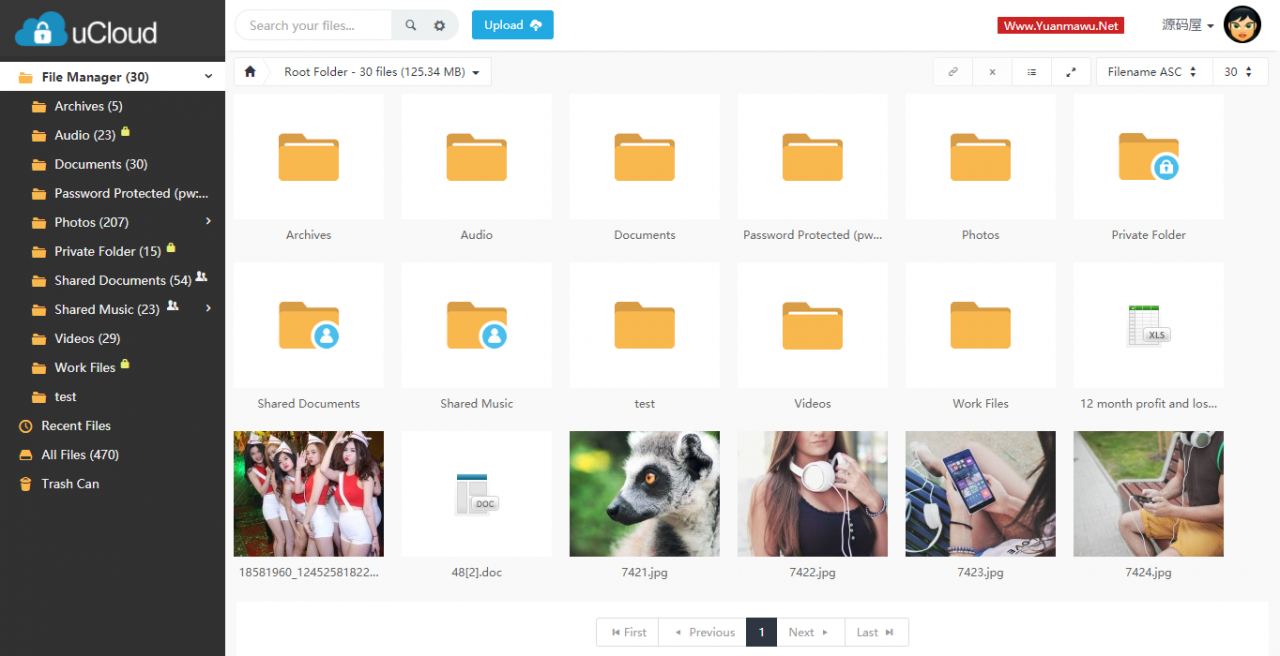The height and width of the screenshot is (656, 1280).
Task: Open advanced search settings gear
Action: (440, 26)
